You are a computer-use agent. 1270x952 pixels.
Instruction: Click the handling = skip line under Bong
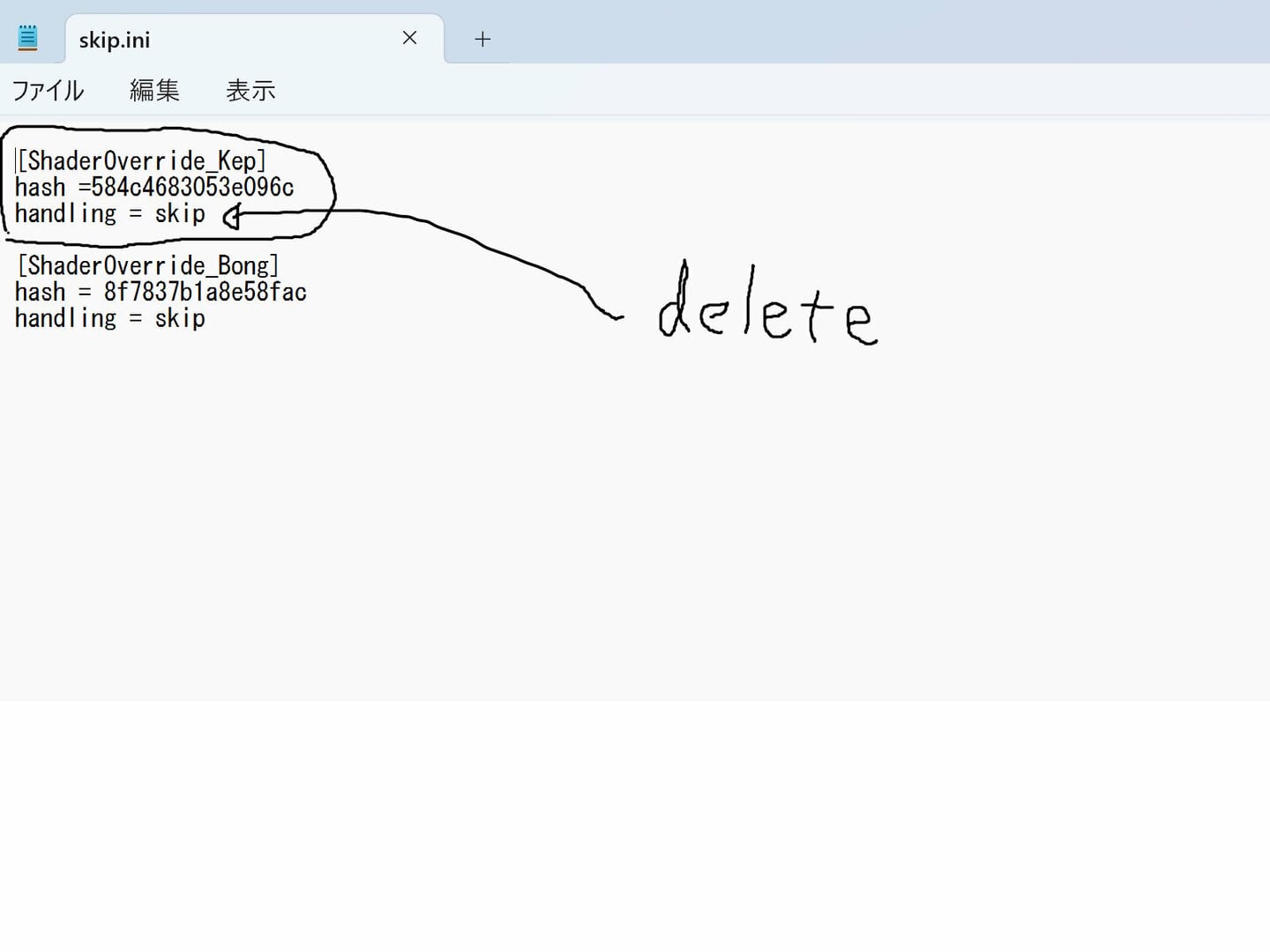point(110,318)
